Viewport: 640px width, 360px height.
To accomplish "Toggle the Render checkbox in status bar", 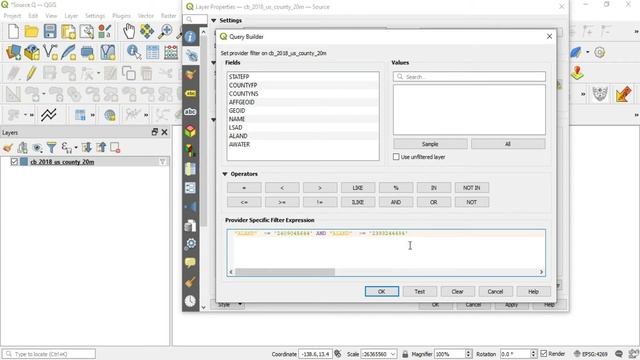I will pos(544,353).
